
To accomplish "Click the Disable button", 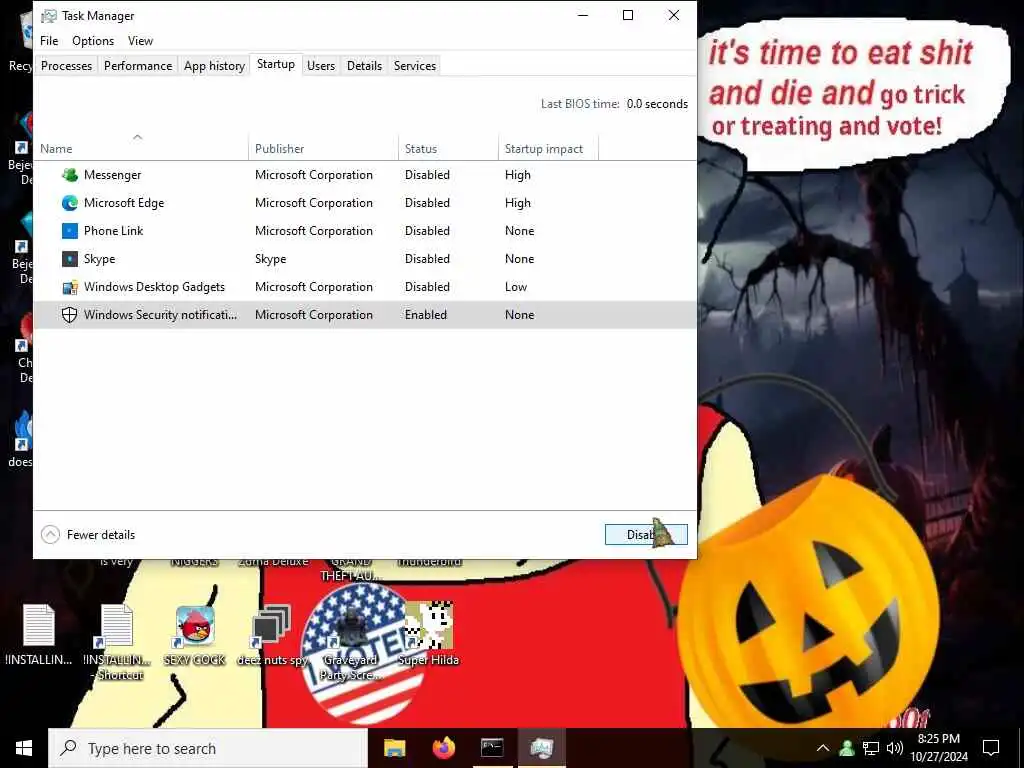I will pos(646,535).
